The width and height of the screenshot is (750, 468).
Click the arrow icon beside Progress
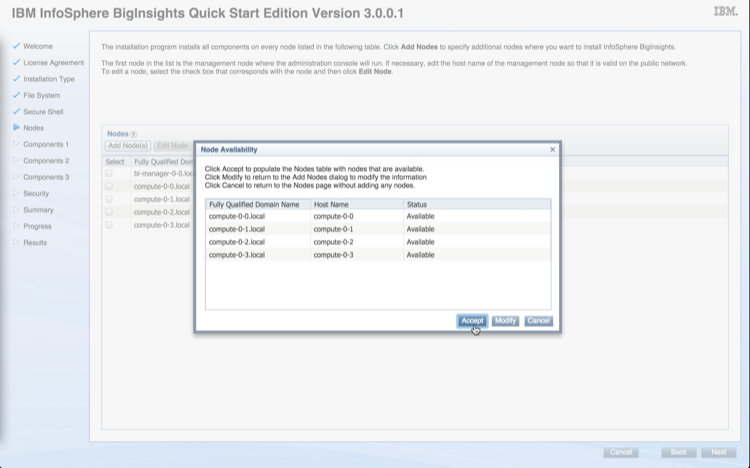coord(16,225)
